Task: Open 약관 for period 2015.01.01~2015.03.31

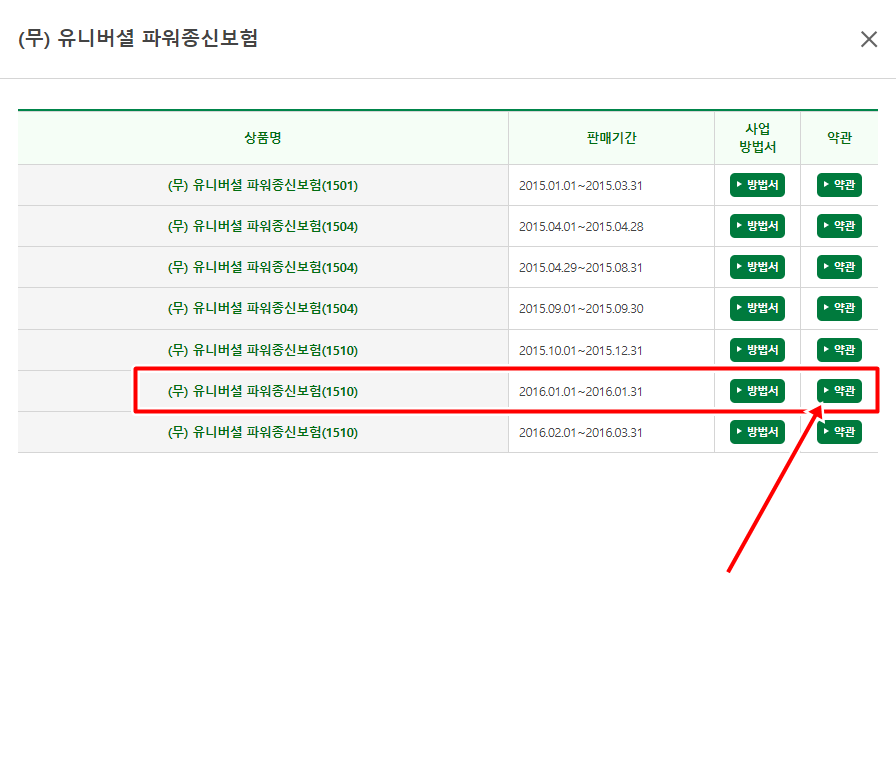Action: [839, 185]
